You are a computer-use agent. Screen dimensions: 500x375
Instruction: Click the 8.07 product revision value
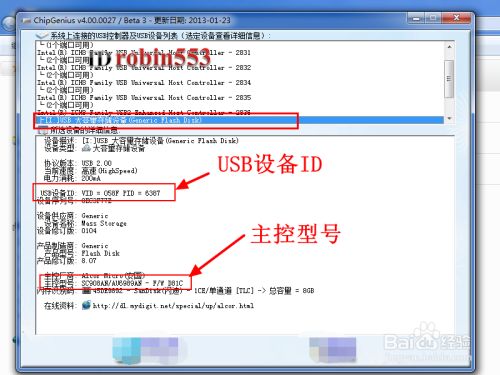pyautogui.click(x=89, y=260)
